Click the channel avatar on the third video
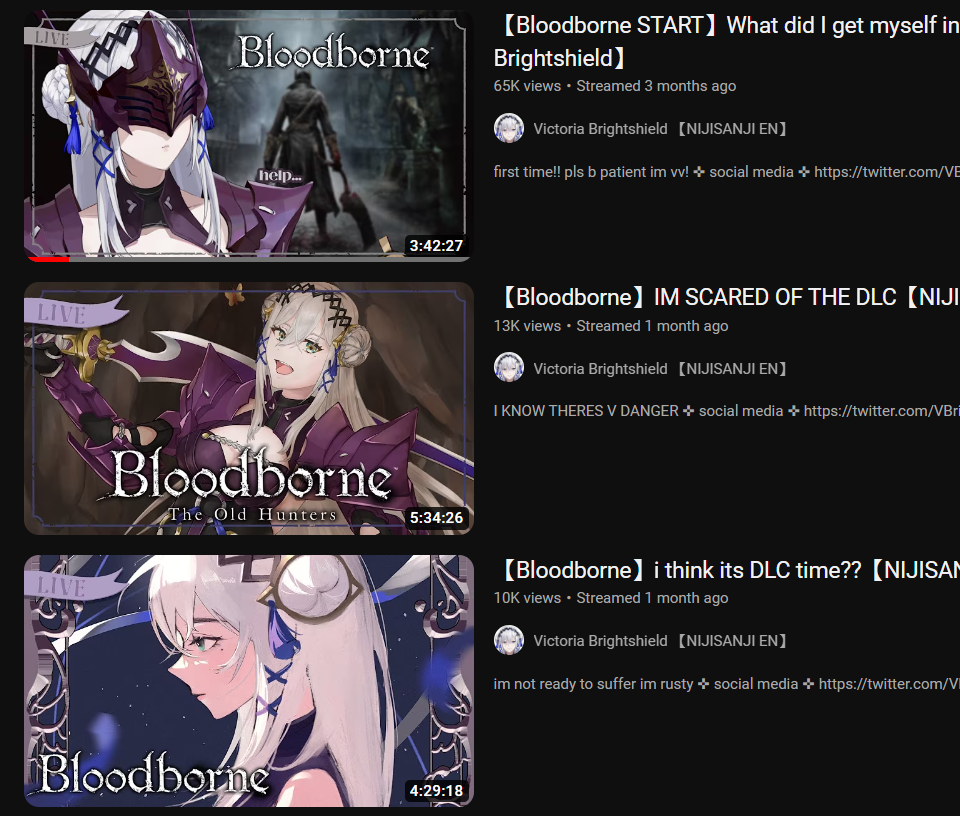Viewport: 960px width, 816px height. [x=509, y=640]
